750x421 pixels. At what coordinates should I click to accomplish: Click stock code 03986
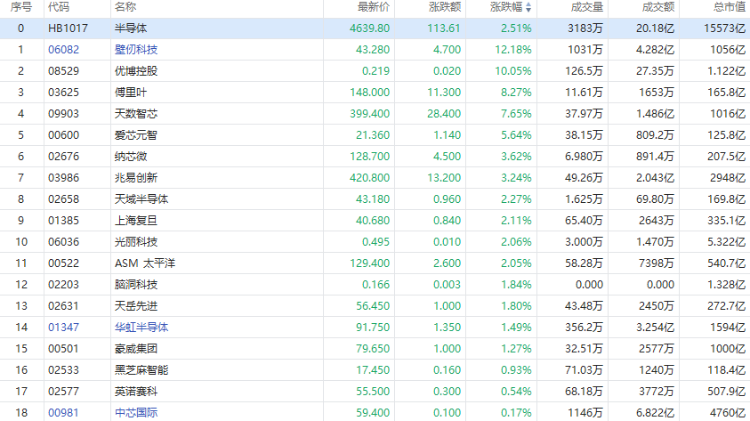(64, 178)
